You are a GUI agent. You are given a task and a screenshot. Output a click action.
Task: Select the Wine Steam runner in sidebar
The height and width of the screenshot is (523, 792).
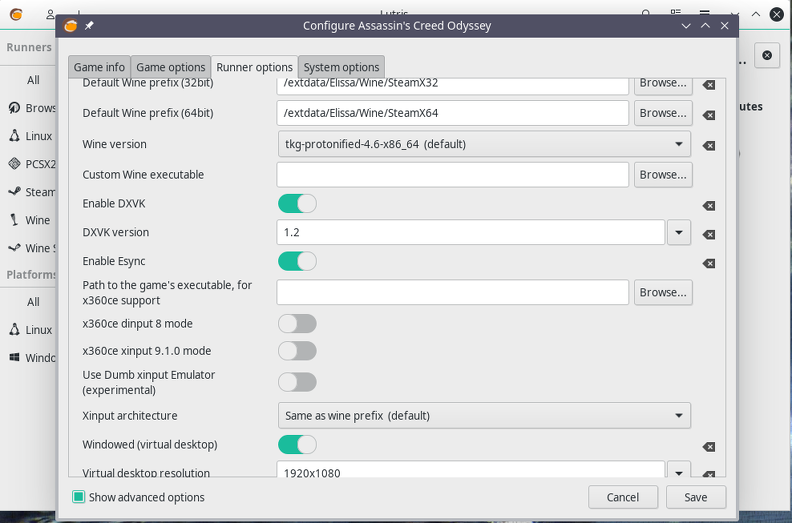31,248
